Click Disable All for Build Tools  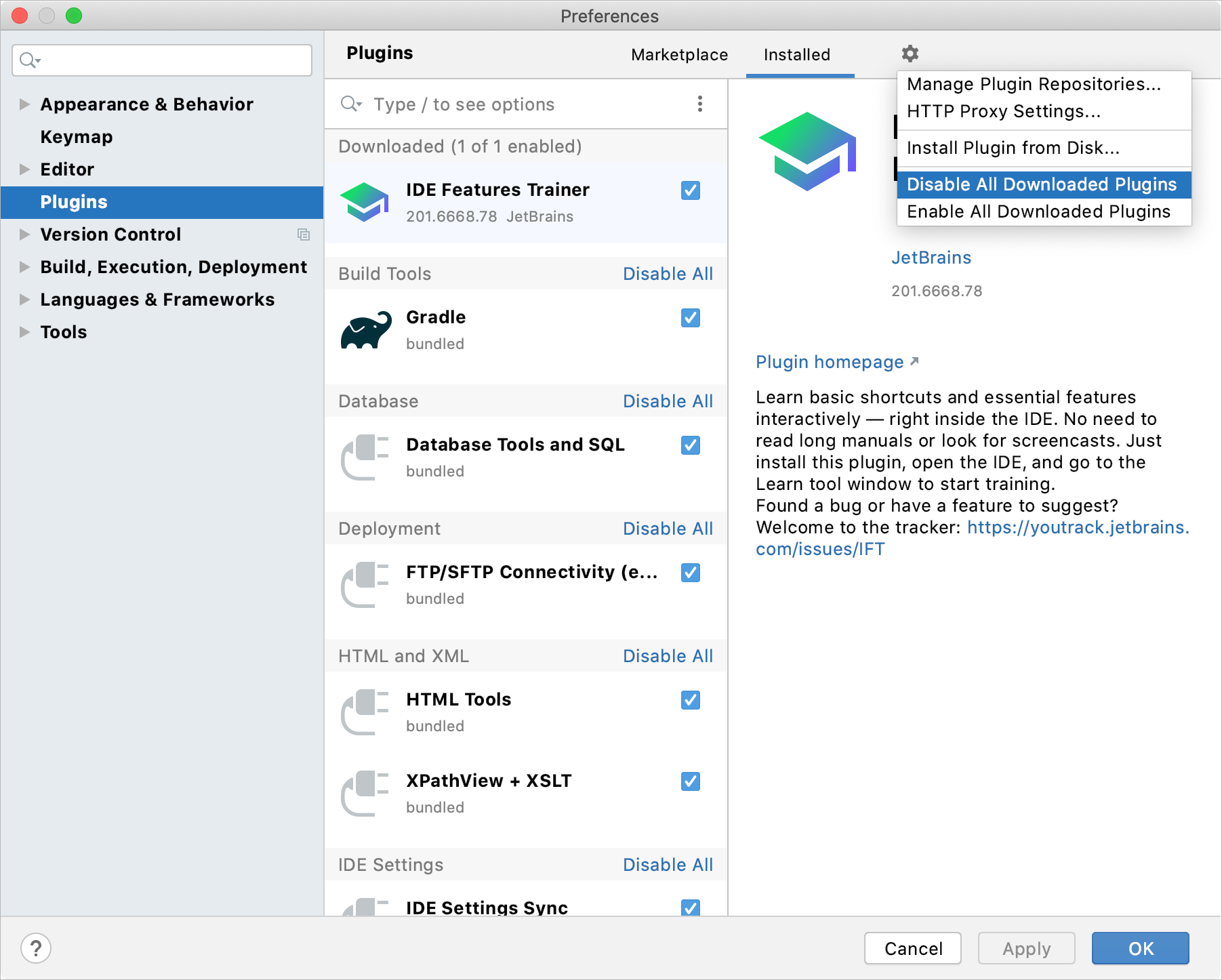click(668, 274)
